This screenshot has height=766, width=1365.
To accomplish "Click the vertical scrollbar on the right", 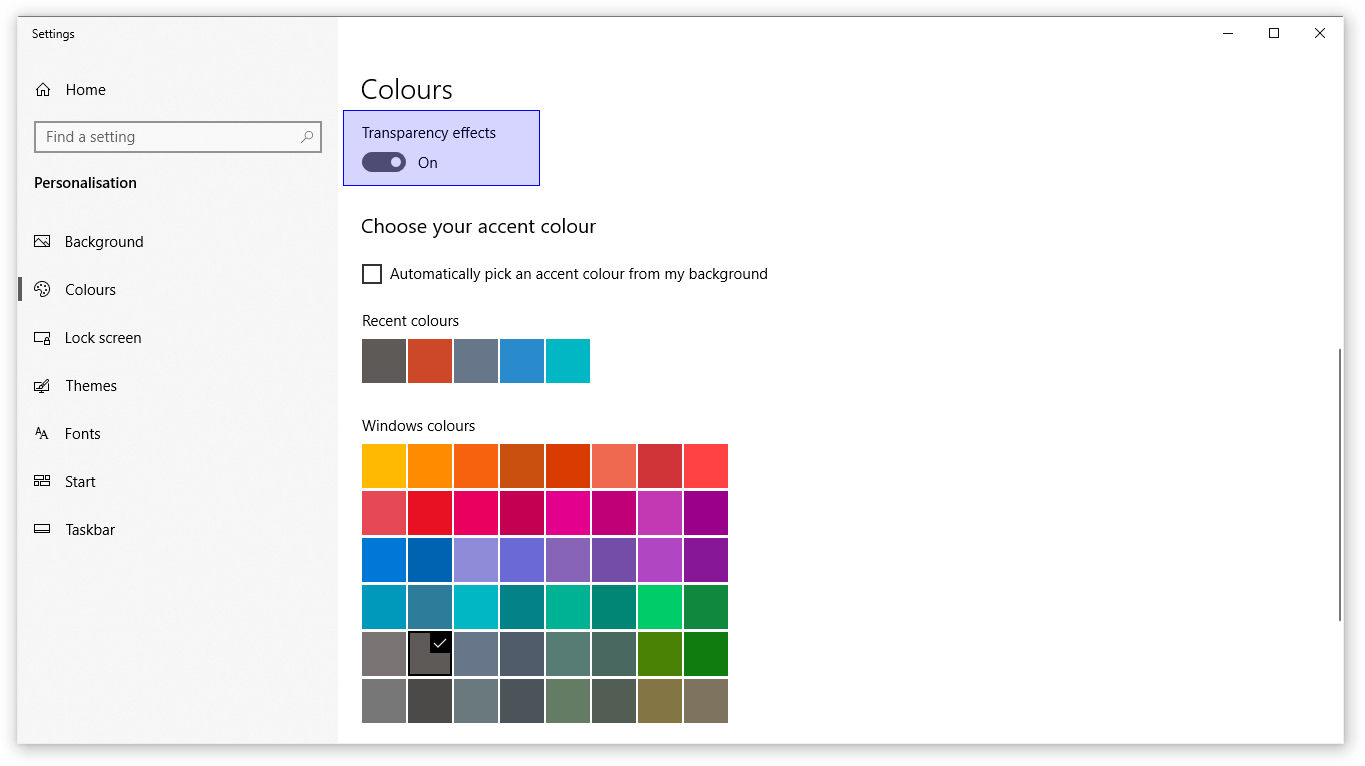I will click(x=1340, y=485).
